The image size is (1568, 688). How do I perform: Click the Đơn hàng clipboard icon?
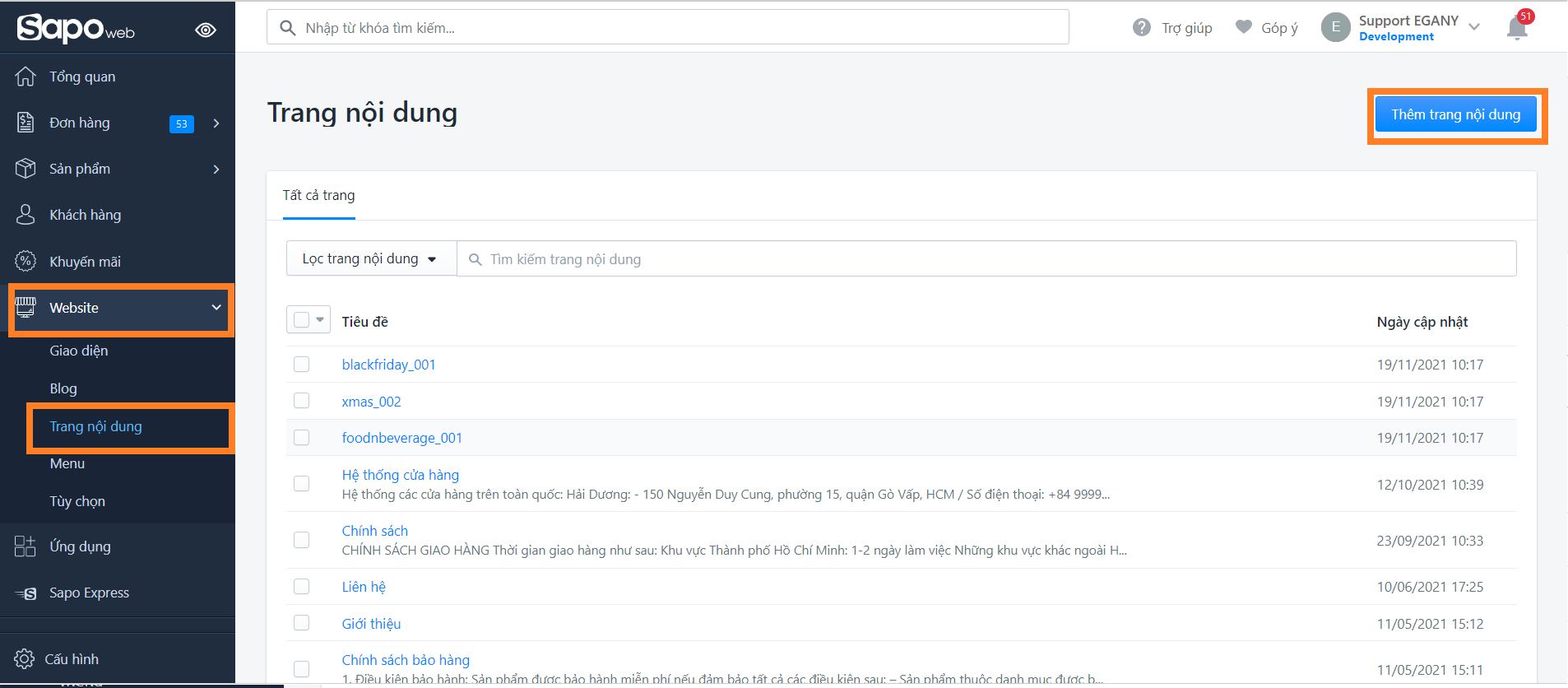[x=26, y=123]
